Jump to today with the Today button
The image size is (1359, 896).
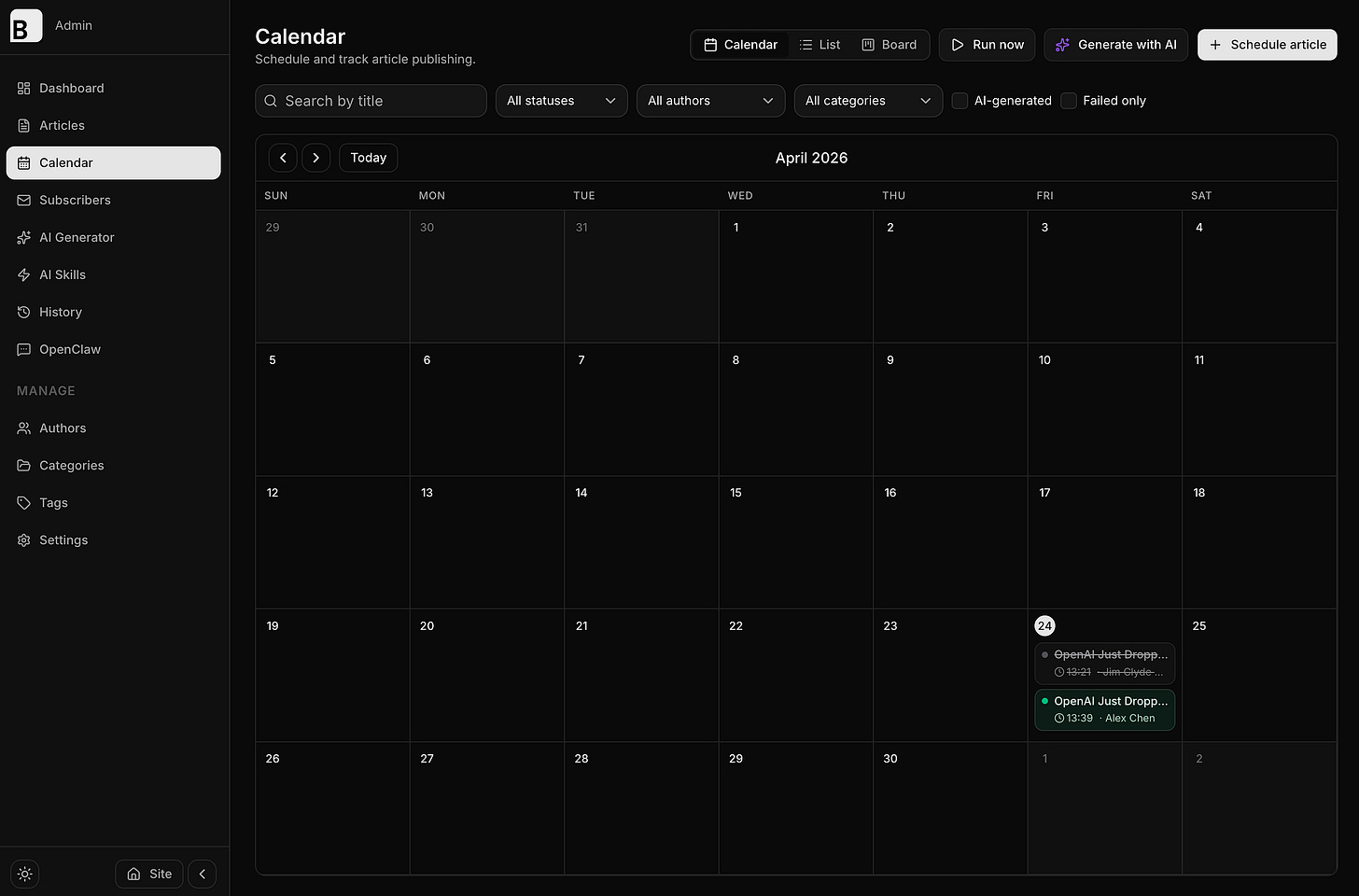click(368, 157)
